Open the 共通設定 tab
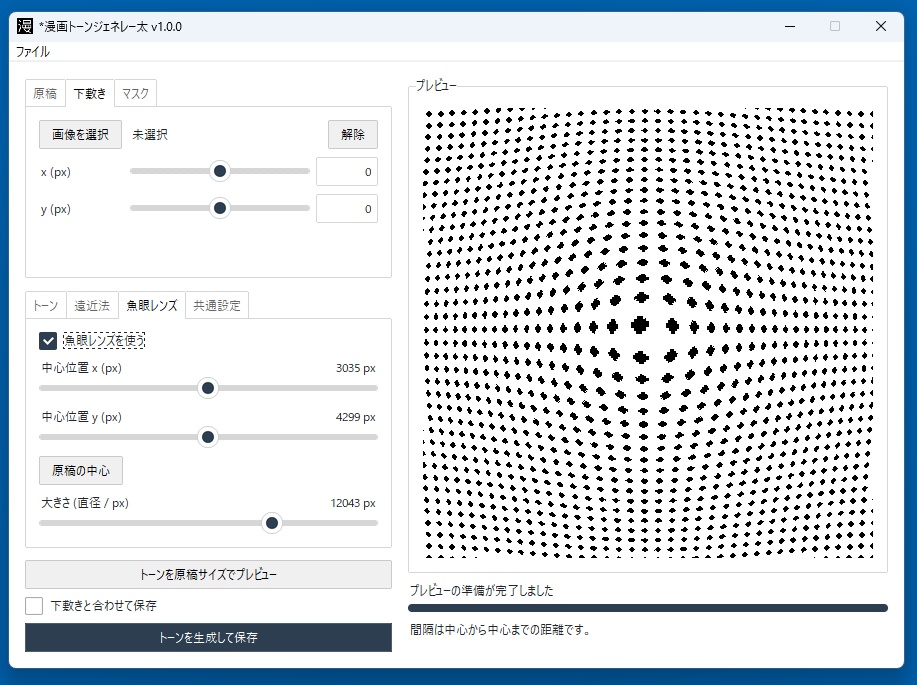 pyautogui.click(x=217, y=306)
